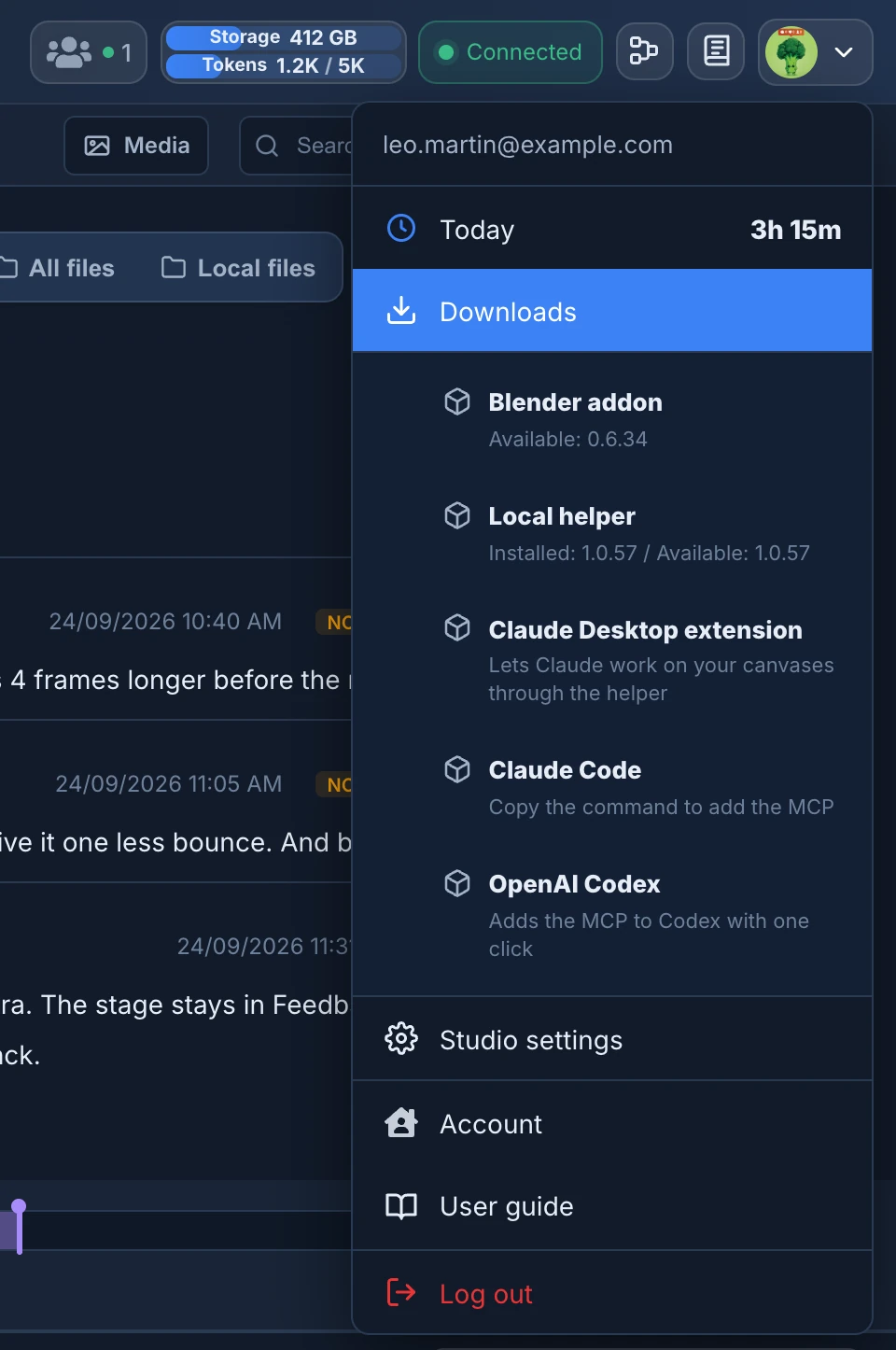The width and height of the screenshot is (896, 1350).
Task: Open User guide
Action: tap(612, 1205)
